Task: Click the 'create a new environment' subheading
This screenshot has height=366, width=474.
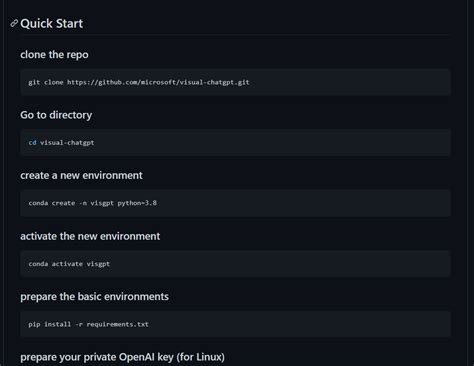Action: (81, 175)
